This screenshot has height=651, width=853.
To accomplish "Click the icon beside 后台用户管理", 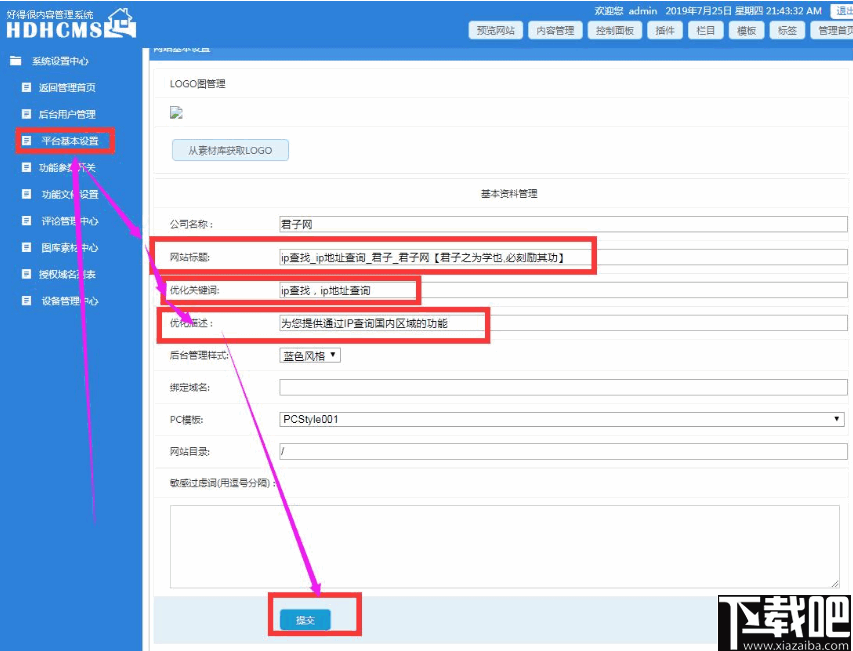I will pyautogui.click(x=26, y=114).
